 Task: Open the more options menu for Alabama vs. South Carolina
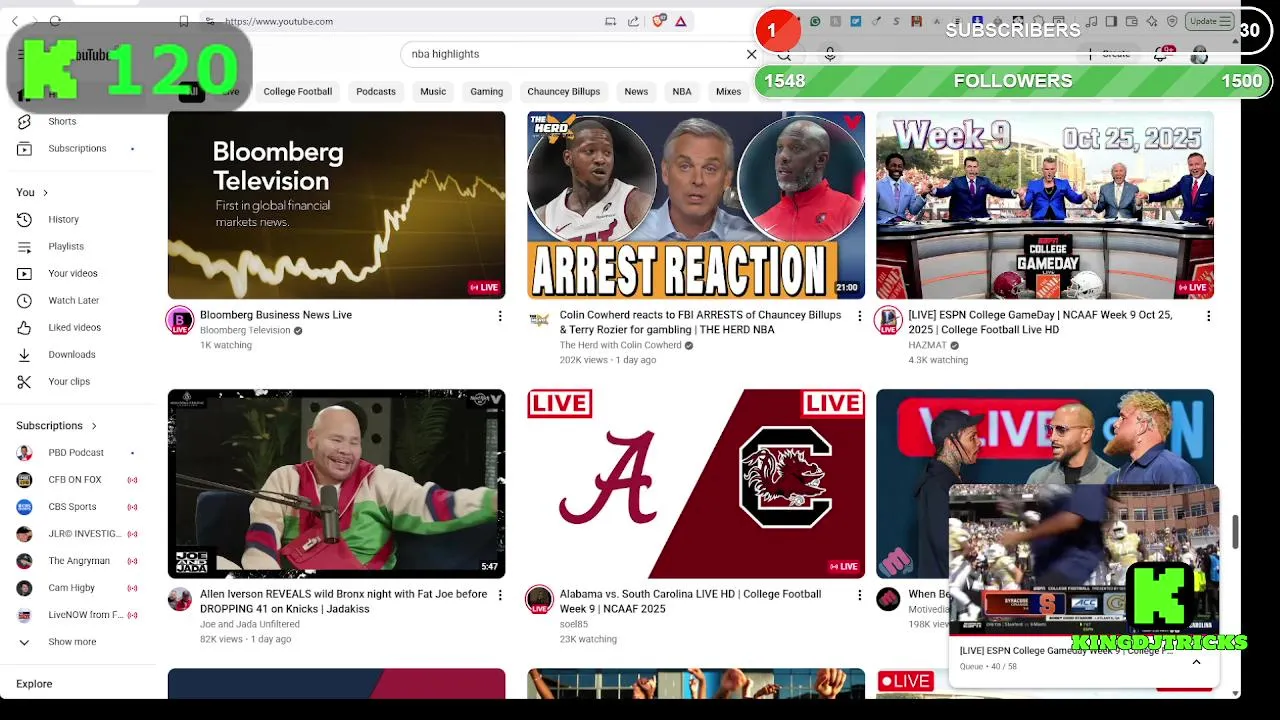click(x=859, y=595)
